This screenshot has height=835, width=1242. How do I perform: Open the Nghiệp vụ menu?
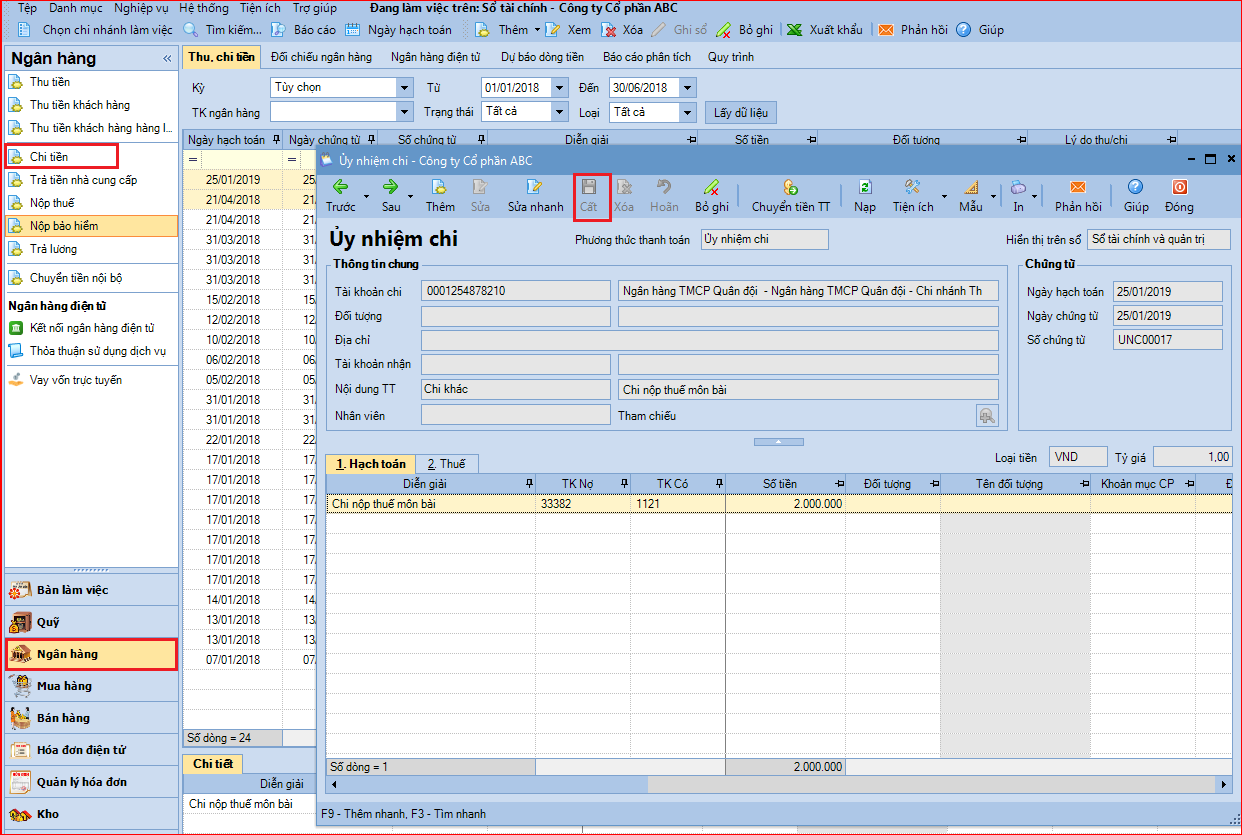coord(142,8)
